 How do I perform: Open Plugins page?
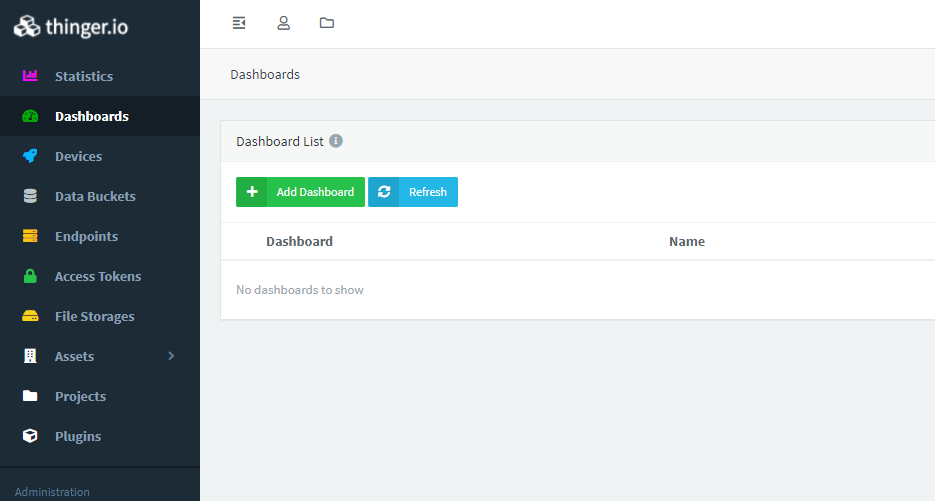(78, 436)
